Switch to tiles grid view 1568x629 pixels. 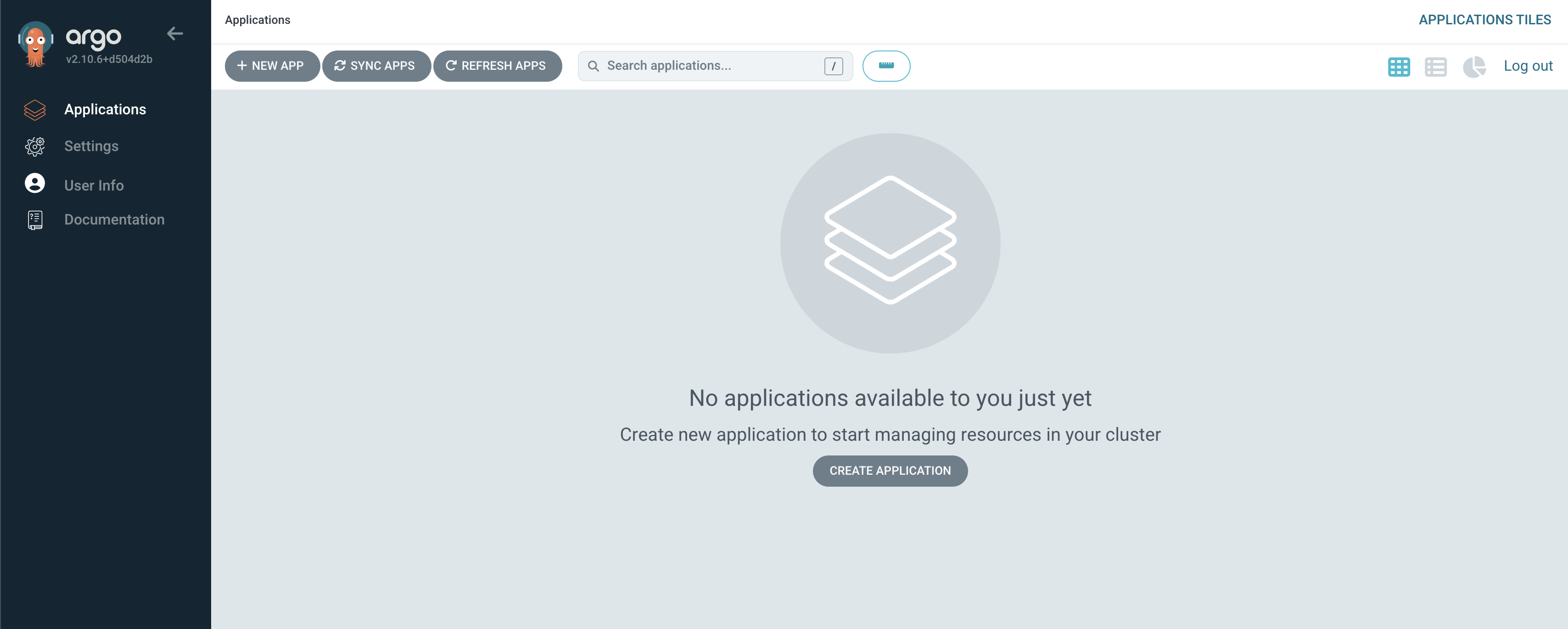[x=1398, y=67]
